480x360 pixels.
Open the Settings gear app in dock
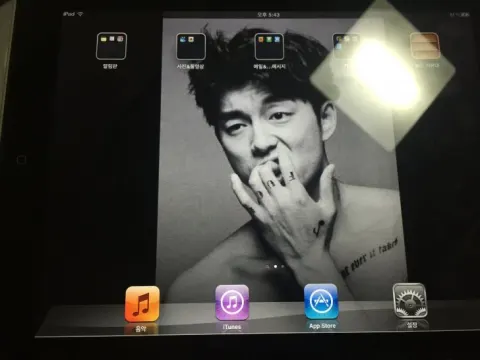(x=410, y=301)
